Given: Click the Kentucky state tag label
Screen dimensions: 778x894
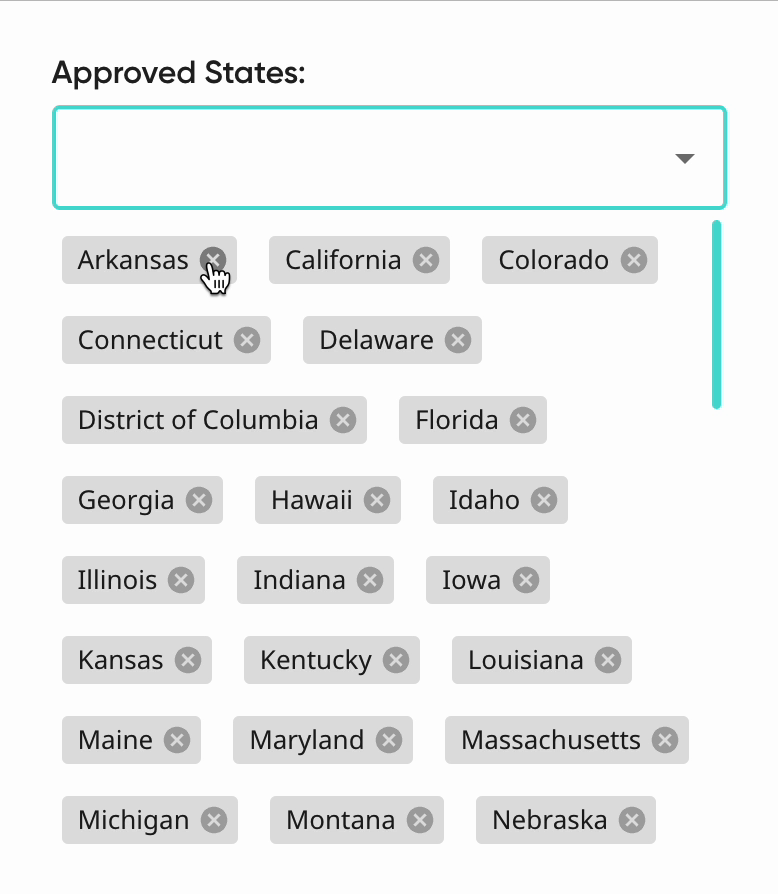Looking at the screenshot, I should [x=315, y=660].
